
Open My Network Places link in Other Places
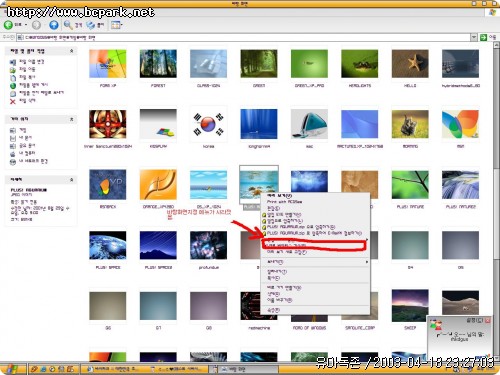tap(33, 161)
